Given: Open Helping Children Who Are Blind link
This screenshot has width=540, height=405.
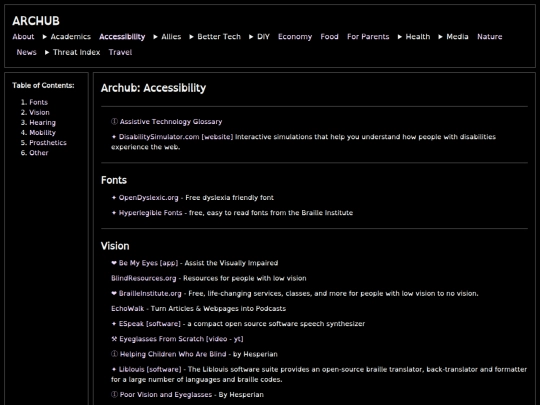Looking at the screenshot, I should (x=173, y=354).
